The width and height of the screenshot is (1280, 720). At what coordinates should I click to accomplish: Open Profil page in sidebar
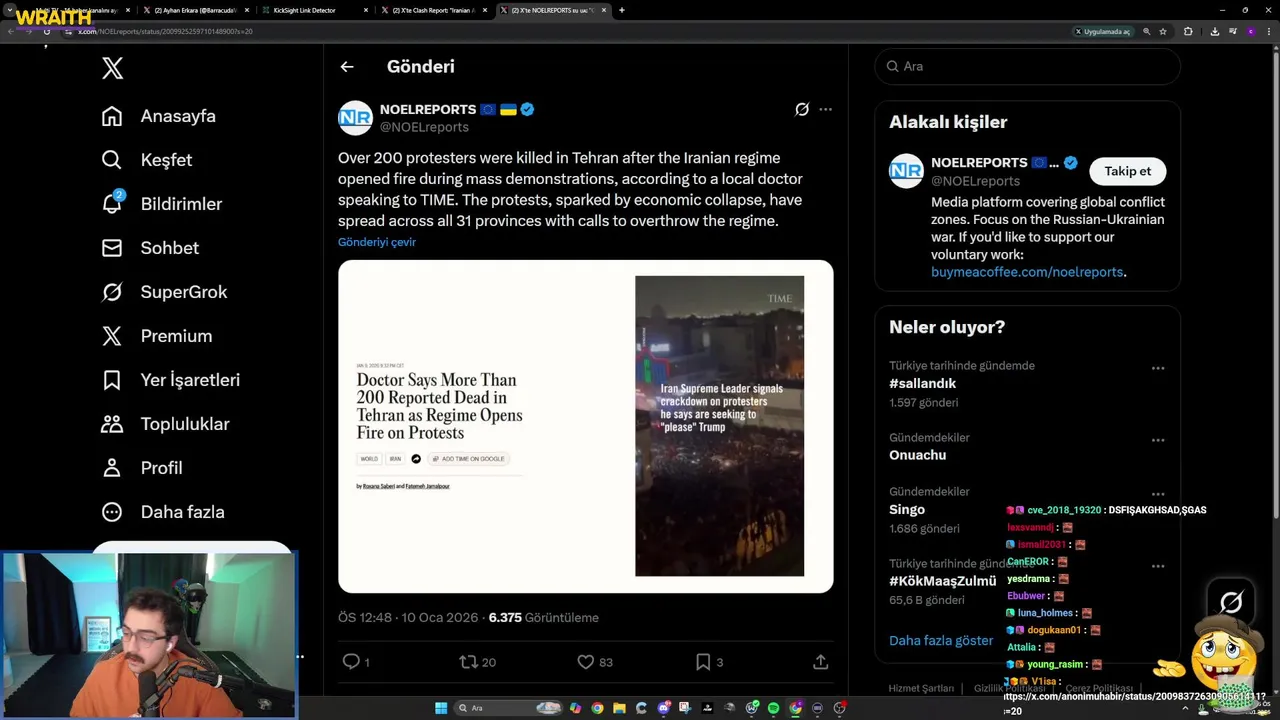click(142, 468)
